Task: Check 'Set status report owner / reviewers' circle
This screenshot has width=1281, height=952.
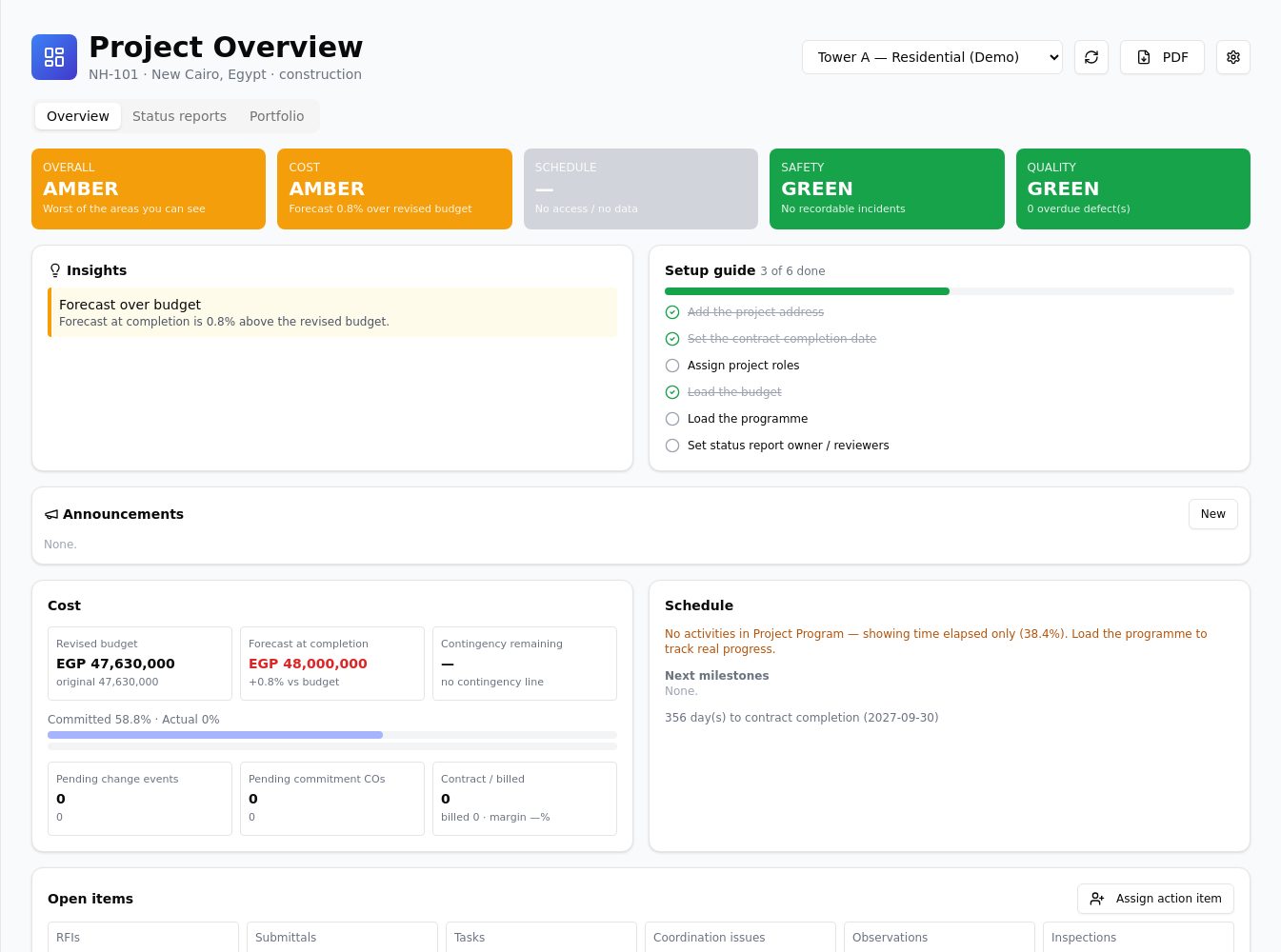Action: pos(672,446)
